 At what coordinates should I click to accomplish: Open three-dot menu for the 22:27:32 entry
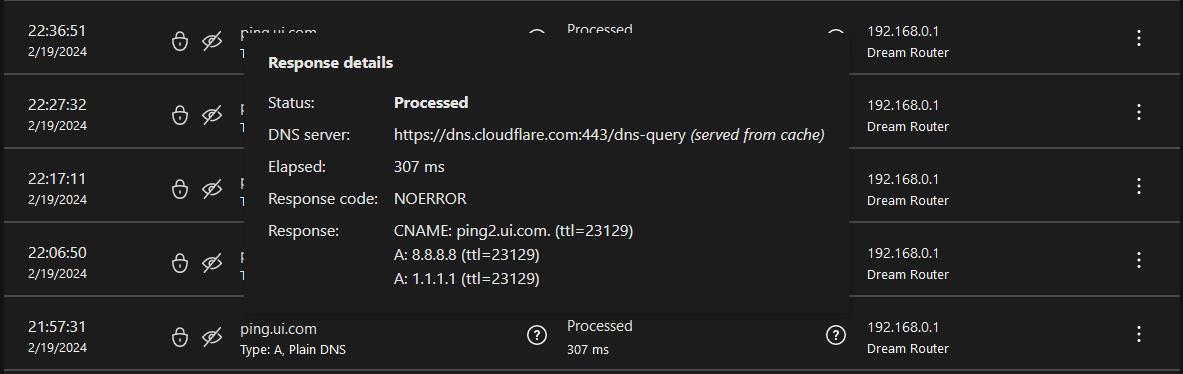(x=1138, y=112)
